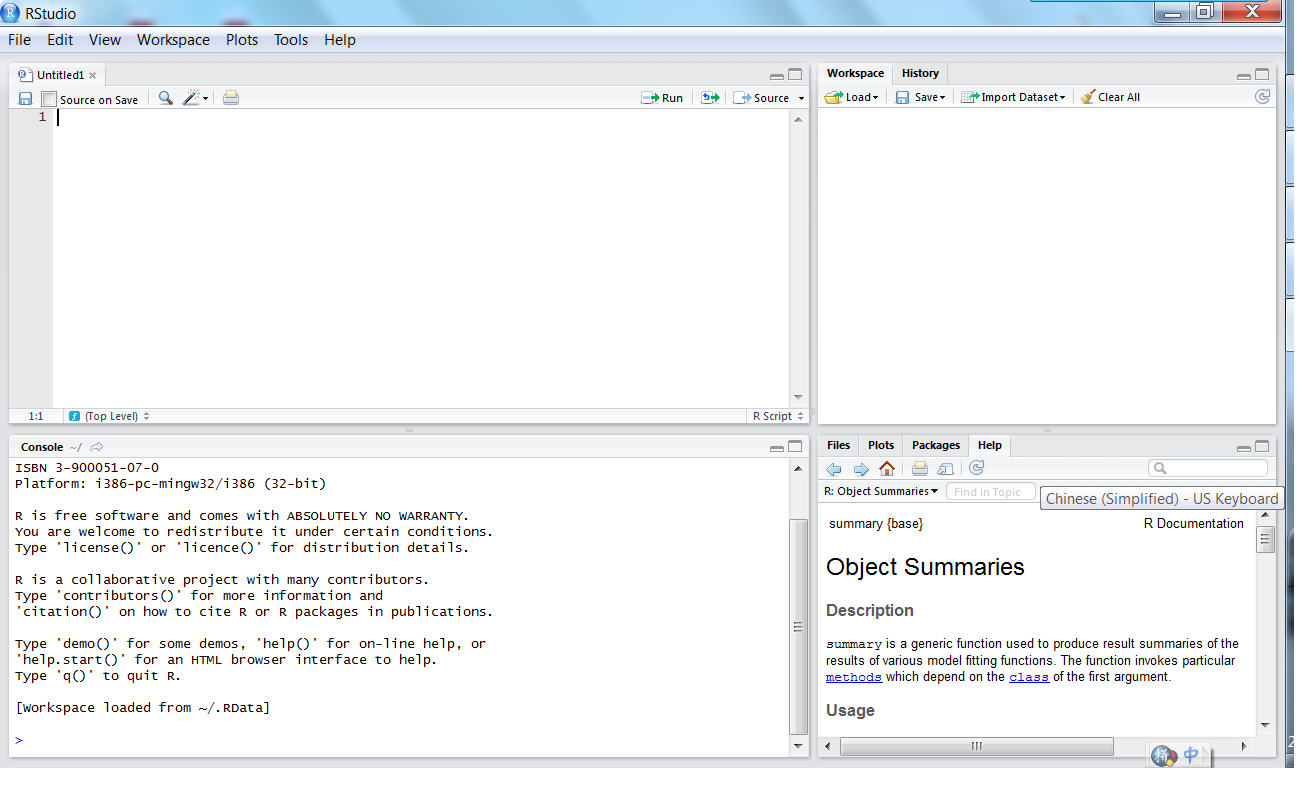This screenshot has width=1303, height=786.
Task: Clear All workspace objects
Action: [x=1110, y=97]
